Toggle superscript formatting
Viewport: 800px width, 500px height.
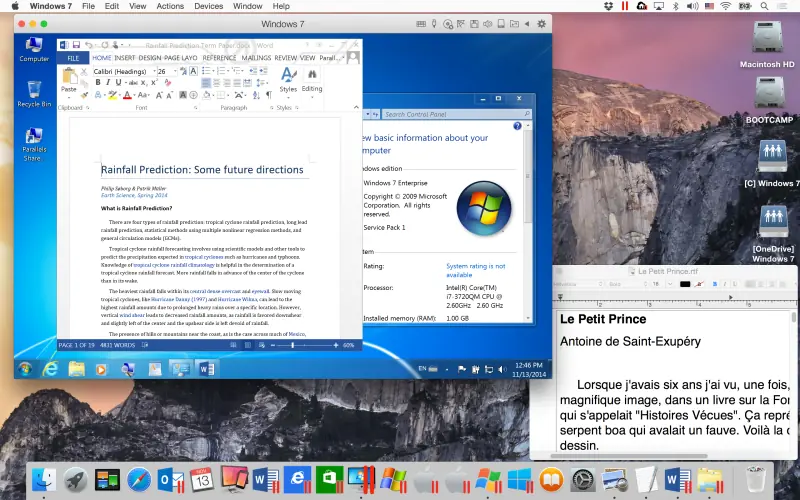pyautogui.click(x=154, y=82)
